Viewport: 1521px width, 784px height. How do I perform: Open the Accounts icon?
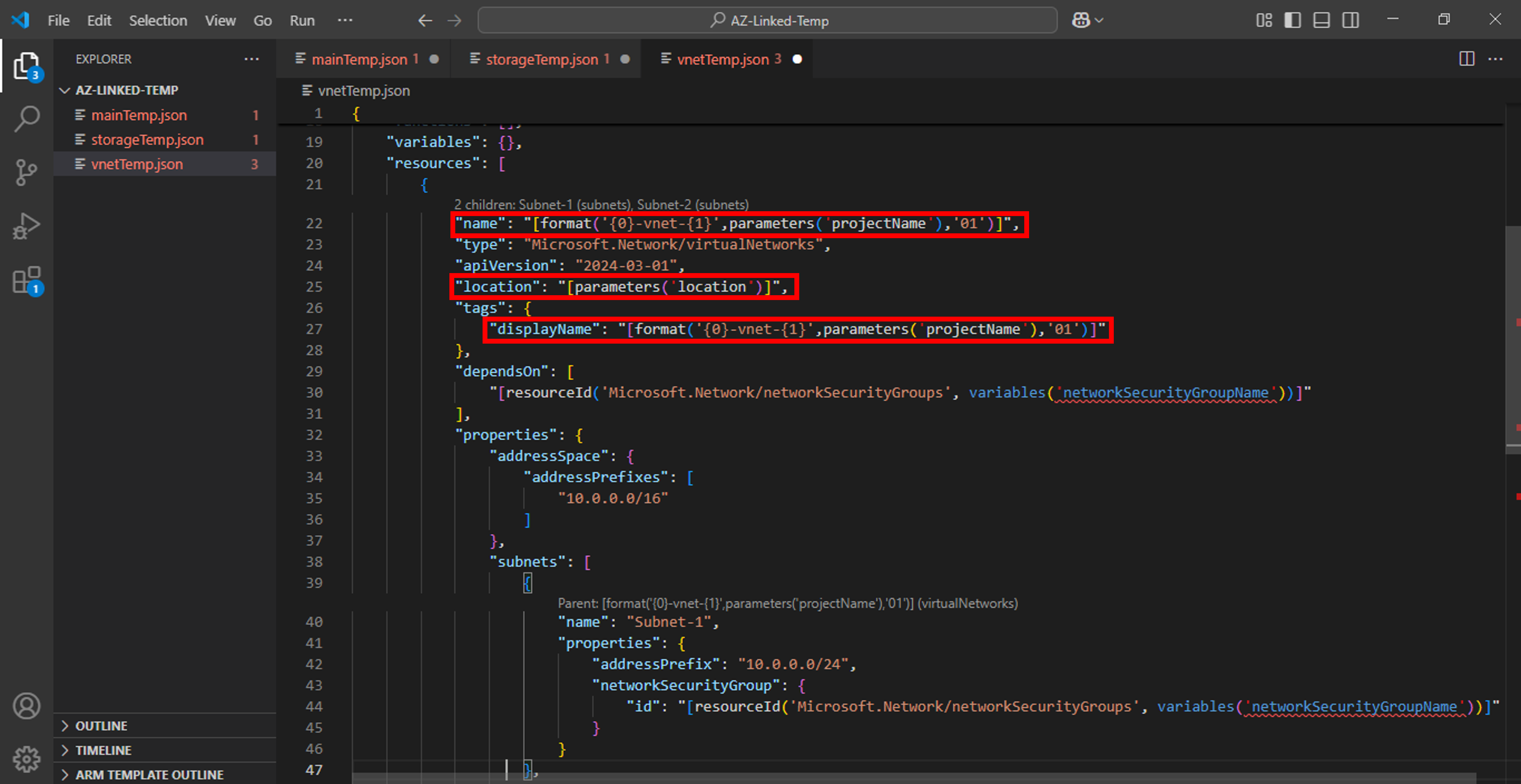click(x=27, y=706)
